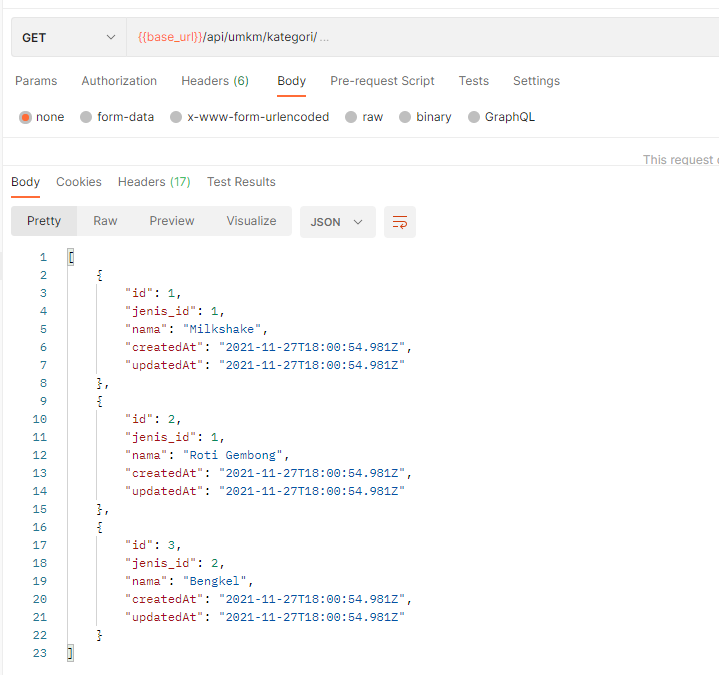Click the "jenis_id": 1 on line 4
This screenshot has height=675, width=719.
(x=175, y=311)
